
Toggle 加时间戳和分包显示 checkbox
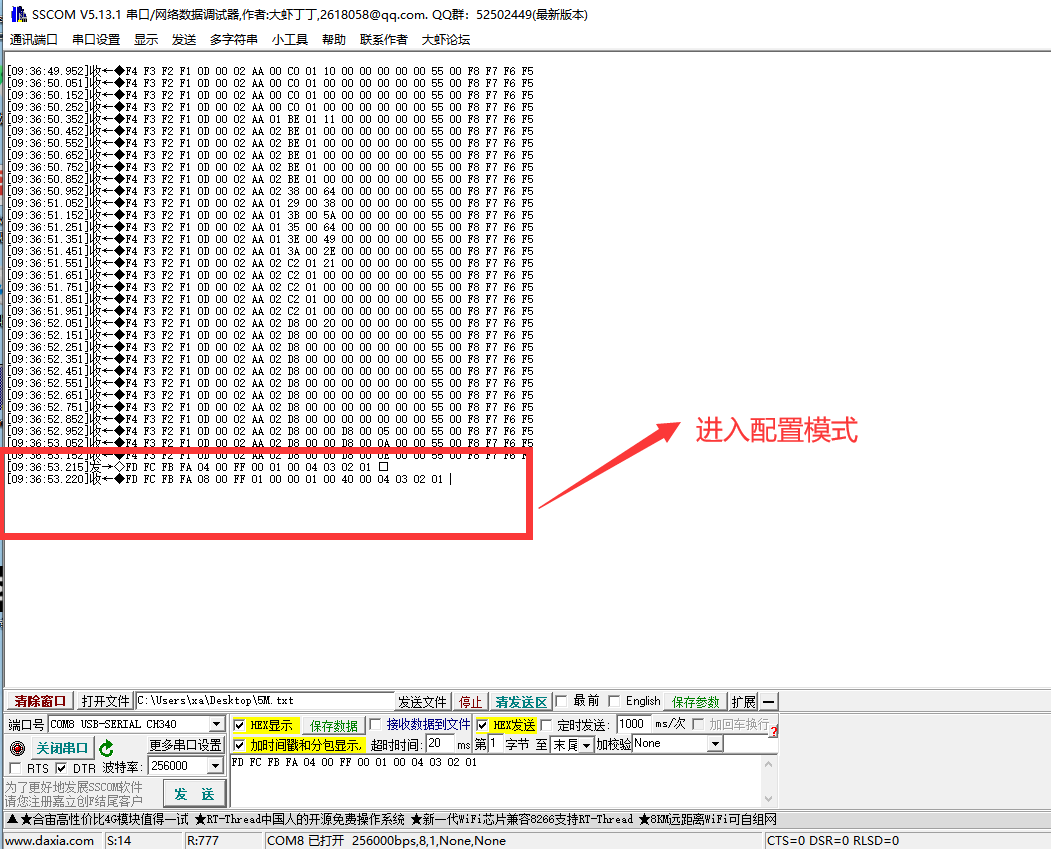pos(239,745)
